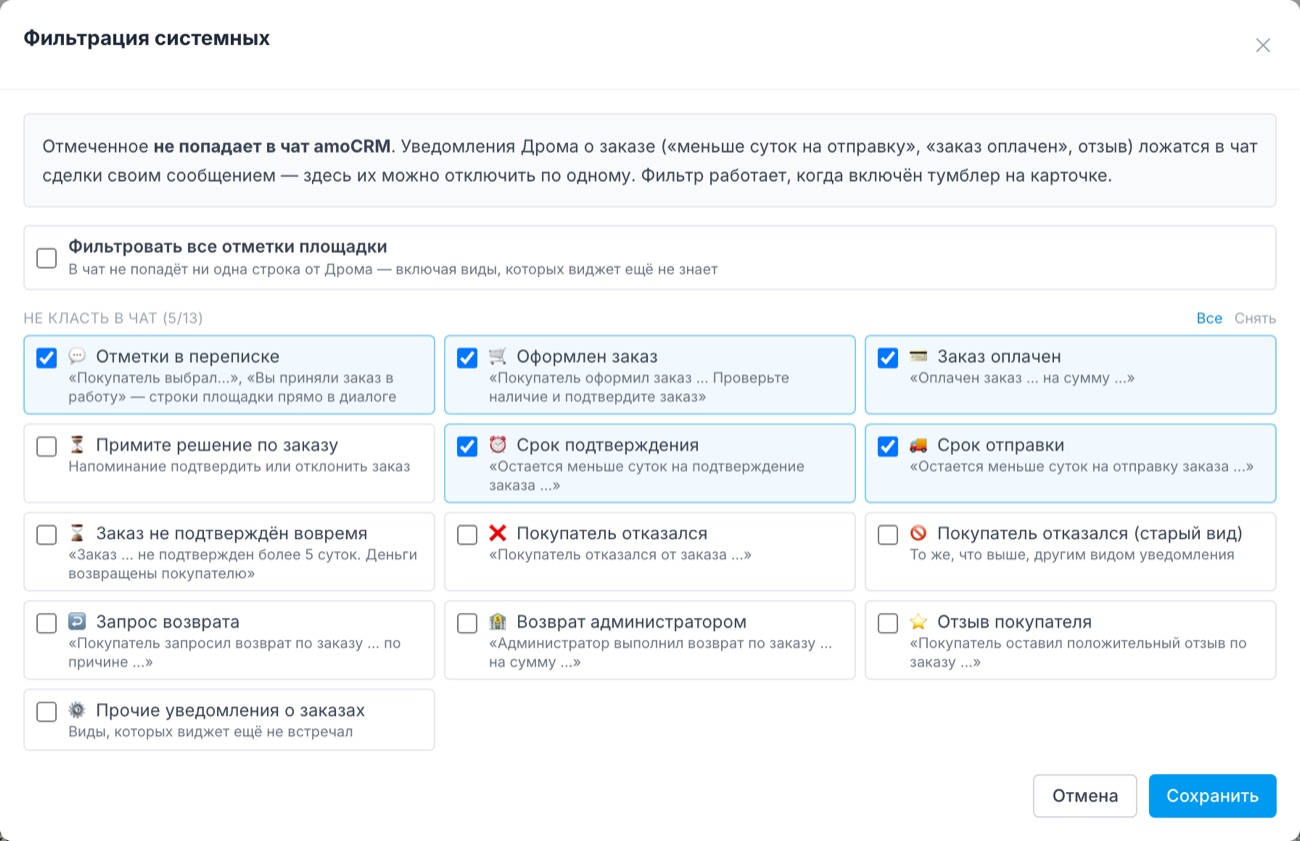Click text То же, что выше, другим видом уведомления
Screen dimensions: 1300x841
tap(1072, 554)
